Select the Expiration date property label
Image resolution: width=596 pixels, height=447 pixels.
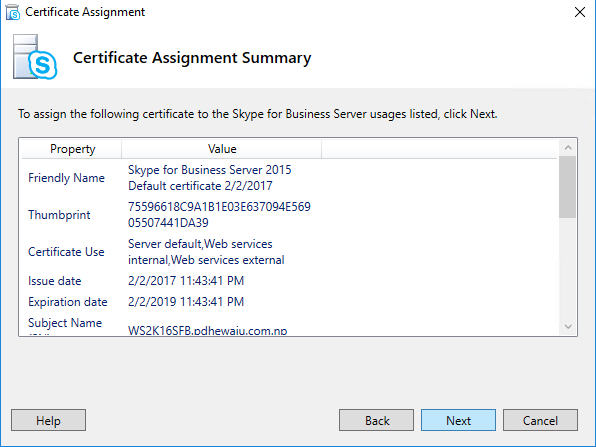(68, 302)
